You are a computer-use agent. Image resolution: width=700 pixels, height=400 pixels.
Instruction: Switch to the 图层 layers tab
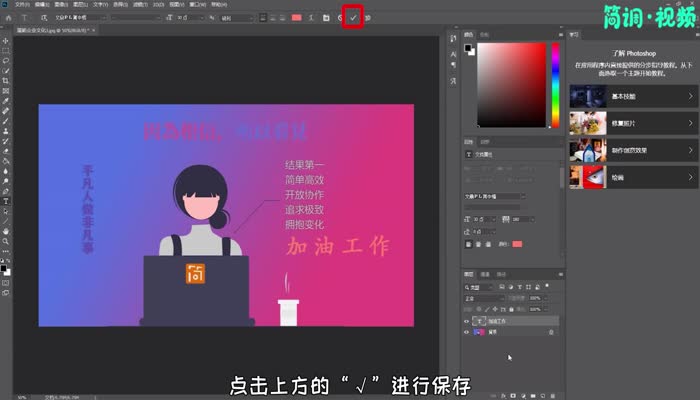point(470,274)
